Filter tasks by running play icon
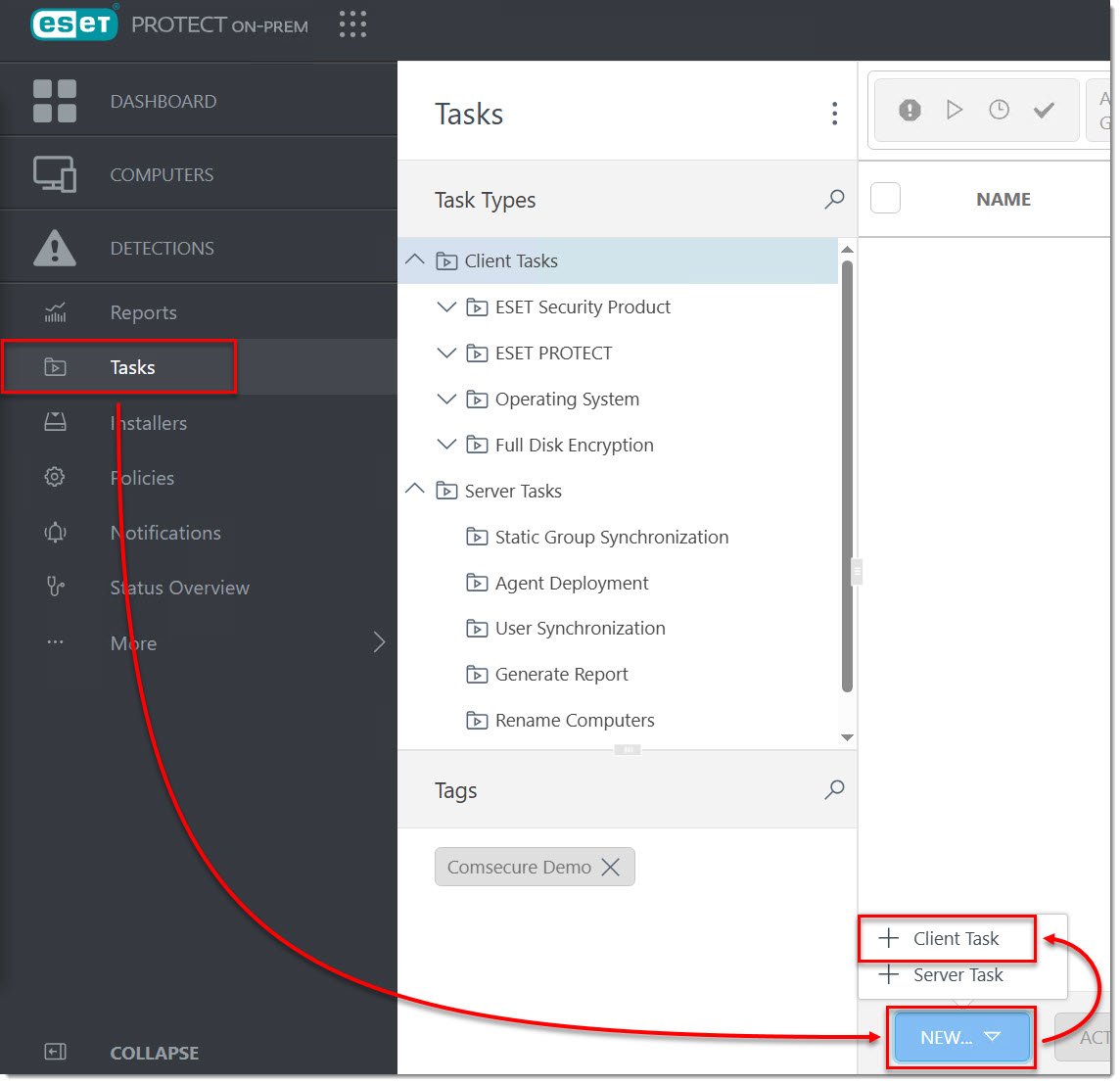The image size is (1120, 1084). tap(955, 110)
